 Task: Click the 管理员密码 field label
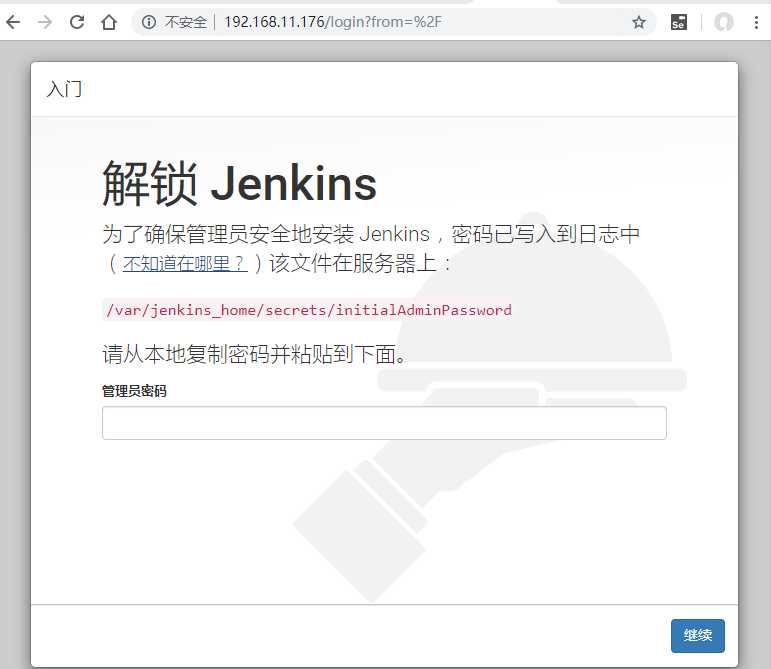tap(134, 391)
